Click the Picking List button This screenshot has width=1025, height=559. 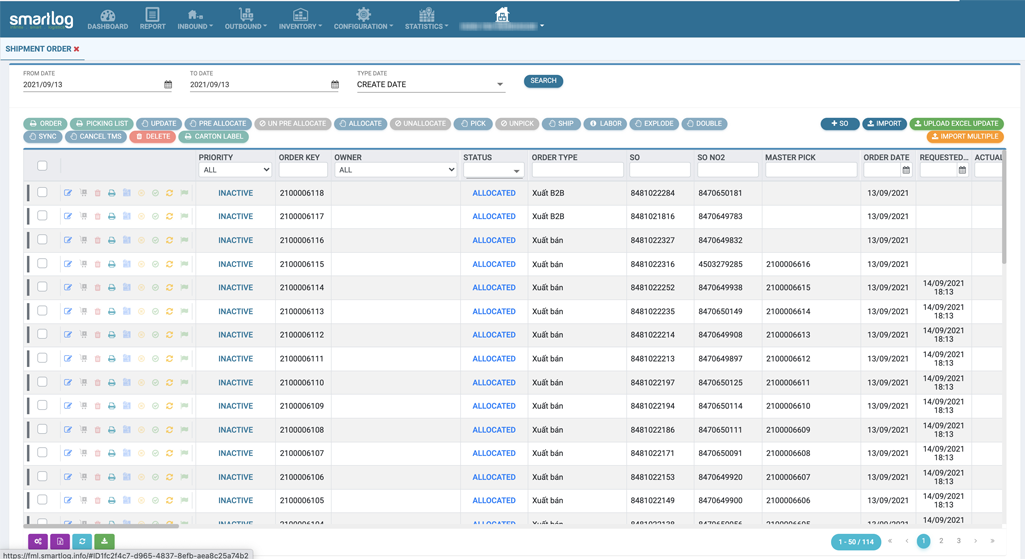[102, 124]
